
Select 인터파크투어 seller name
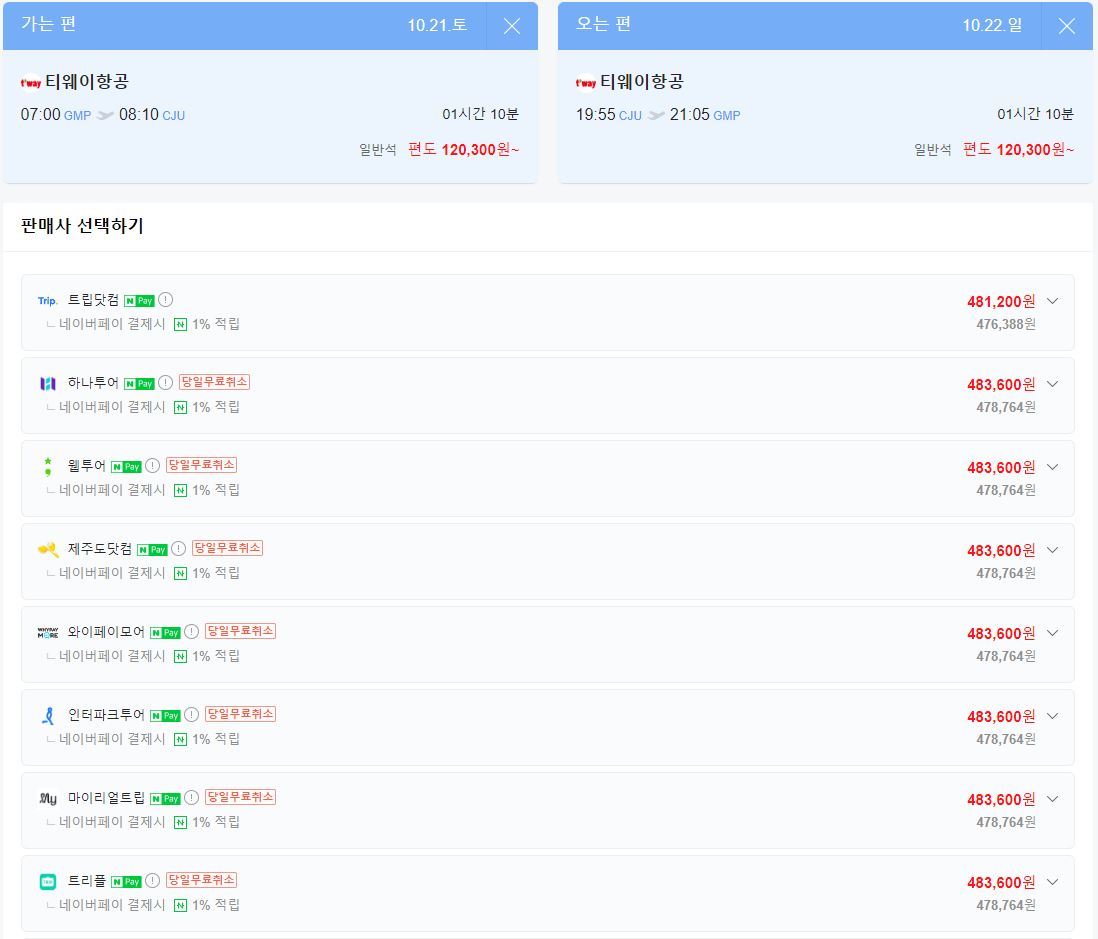click(106, 714)
